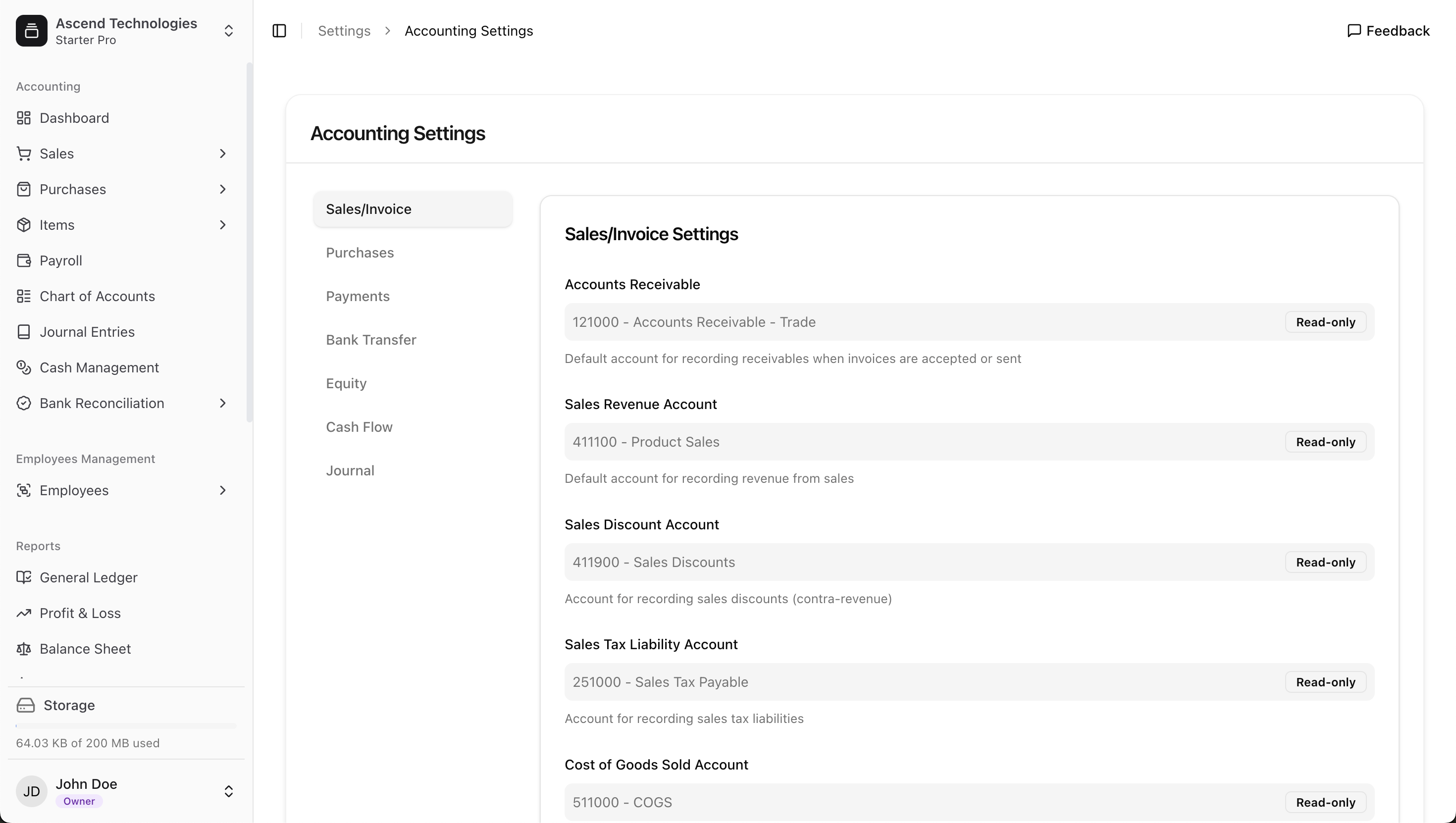Viewport: 1456px width, 823px height.
Task: Click the Storage drive icon
Action: coord(25,705)
